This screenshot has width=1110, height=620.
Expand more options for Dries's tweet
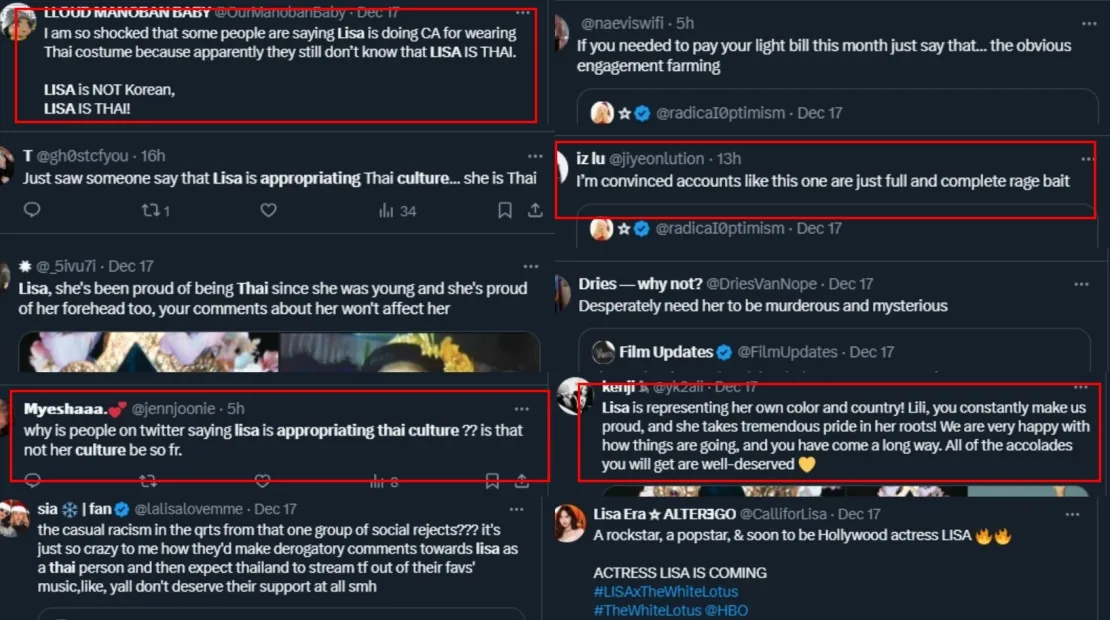(x=1081, y=284)
